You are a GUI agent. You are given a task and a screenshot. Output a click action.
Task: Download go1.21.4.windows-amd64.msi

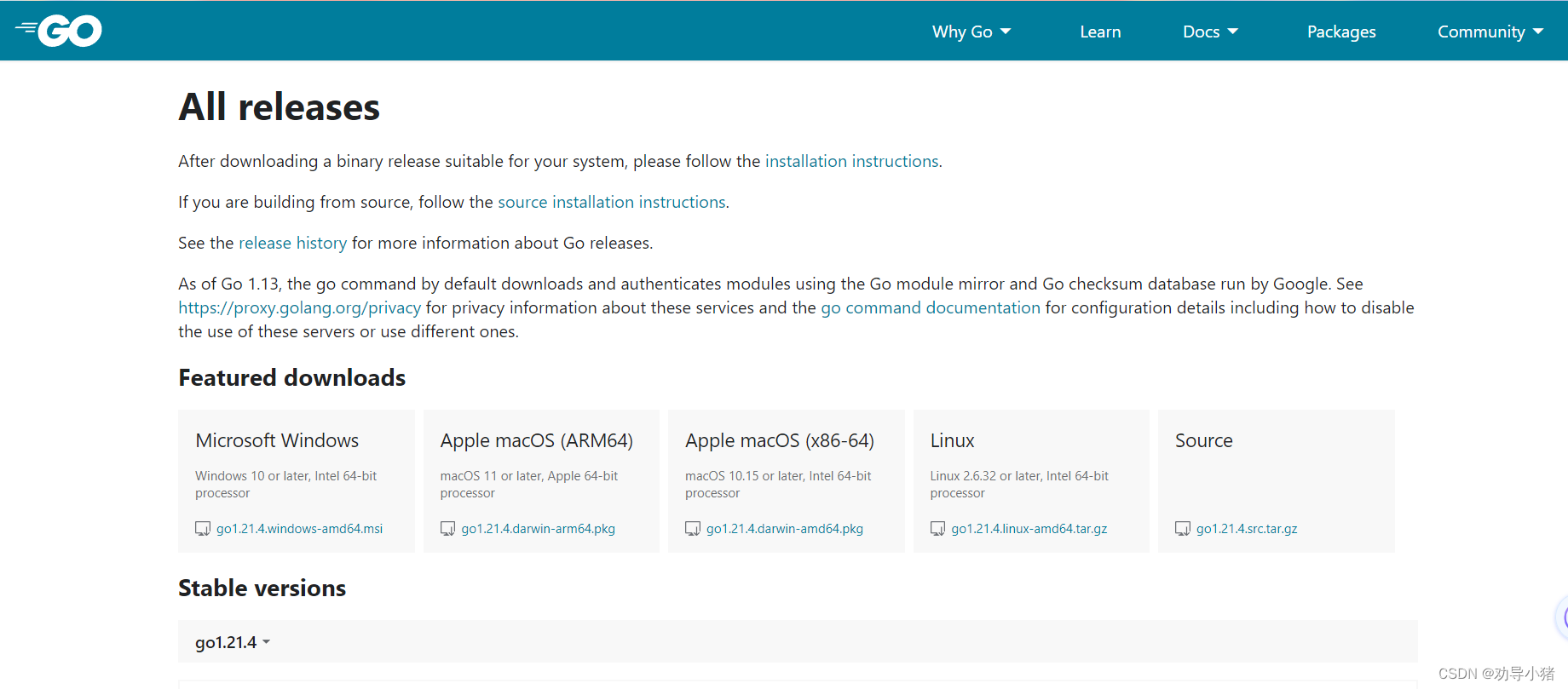(x=299, y=529)
